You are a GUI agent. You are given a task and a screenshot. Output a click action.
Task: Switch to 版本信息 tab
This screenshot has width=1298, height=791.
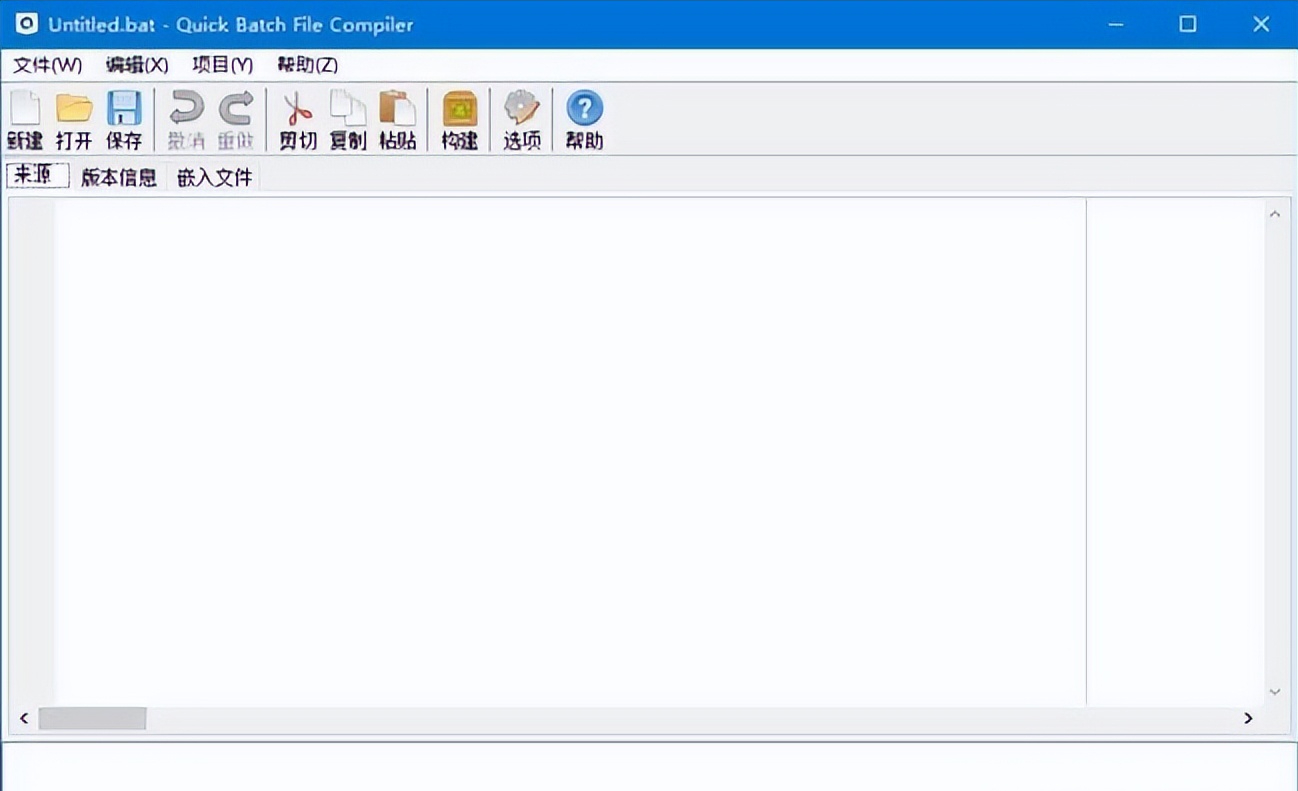click(x=119, y=176)
